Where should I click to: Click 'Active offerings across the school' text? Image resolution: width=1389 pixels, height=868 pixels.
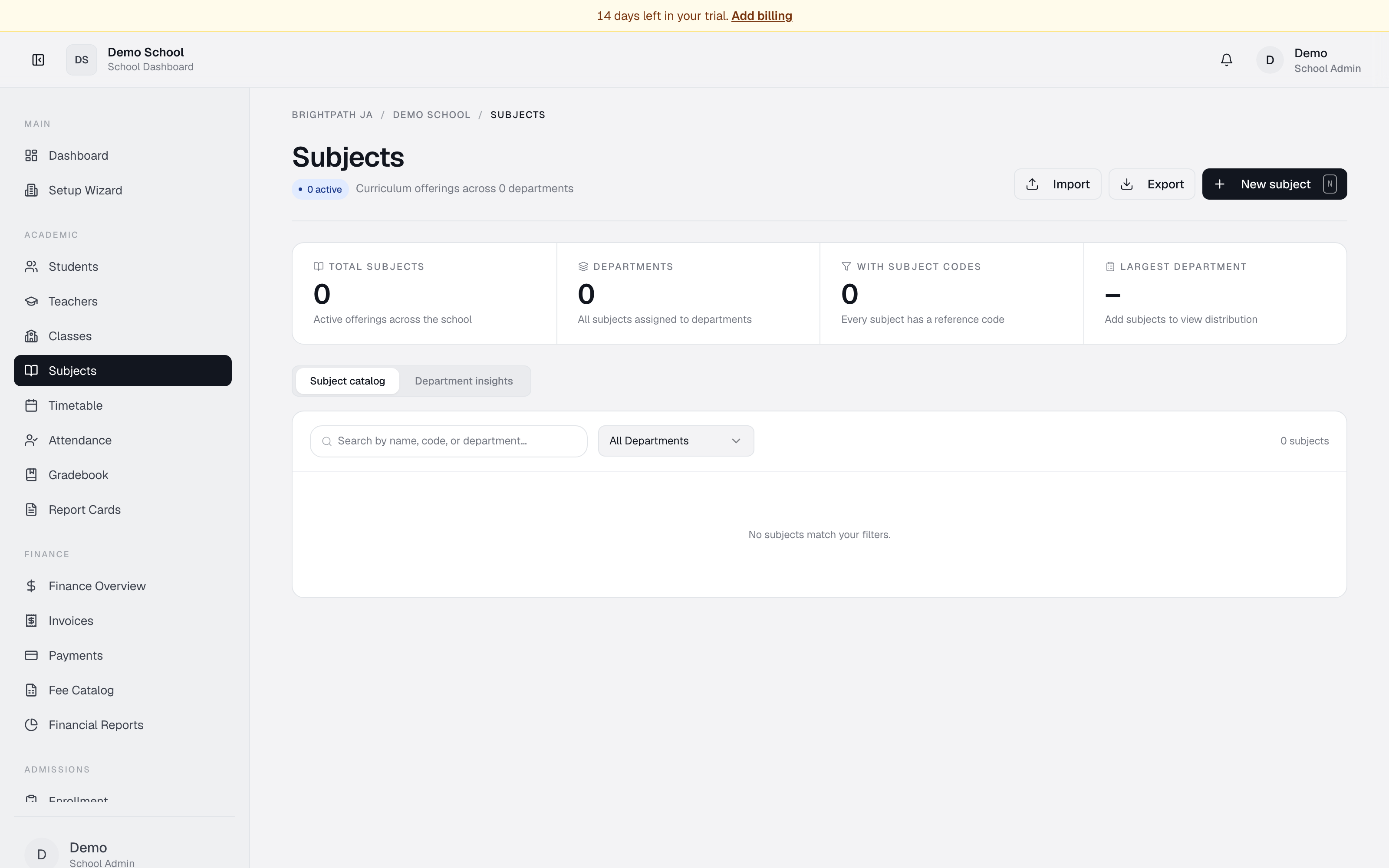coord(392,320)
